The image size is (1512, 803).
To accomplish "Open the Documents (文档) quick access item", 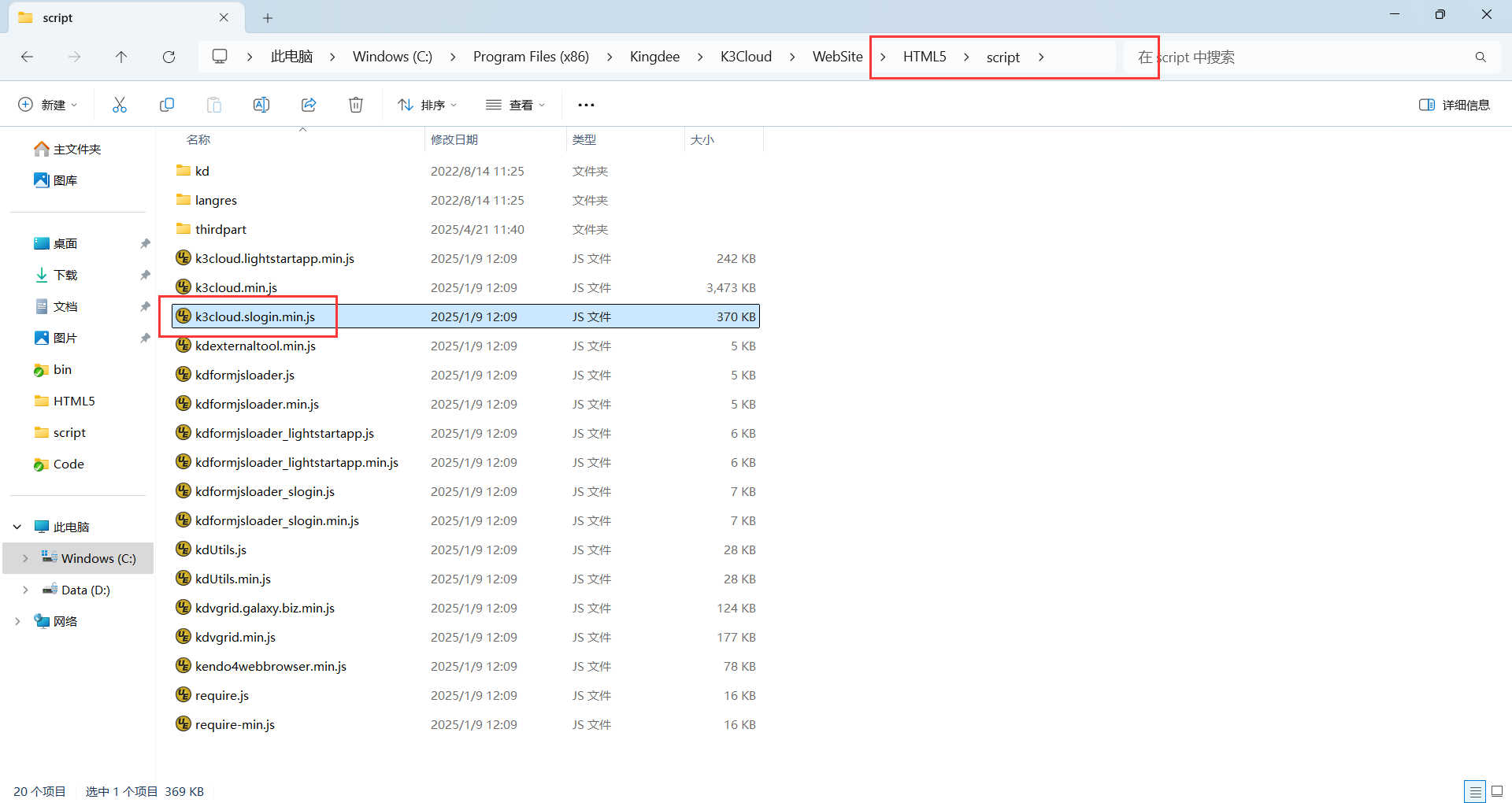I will [56, 306].
